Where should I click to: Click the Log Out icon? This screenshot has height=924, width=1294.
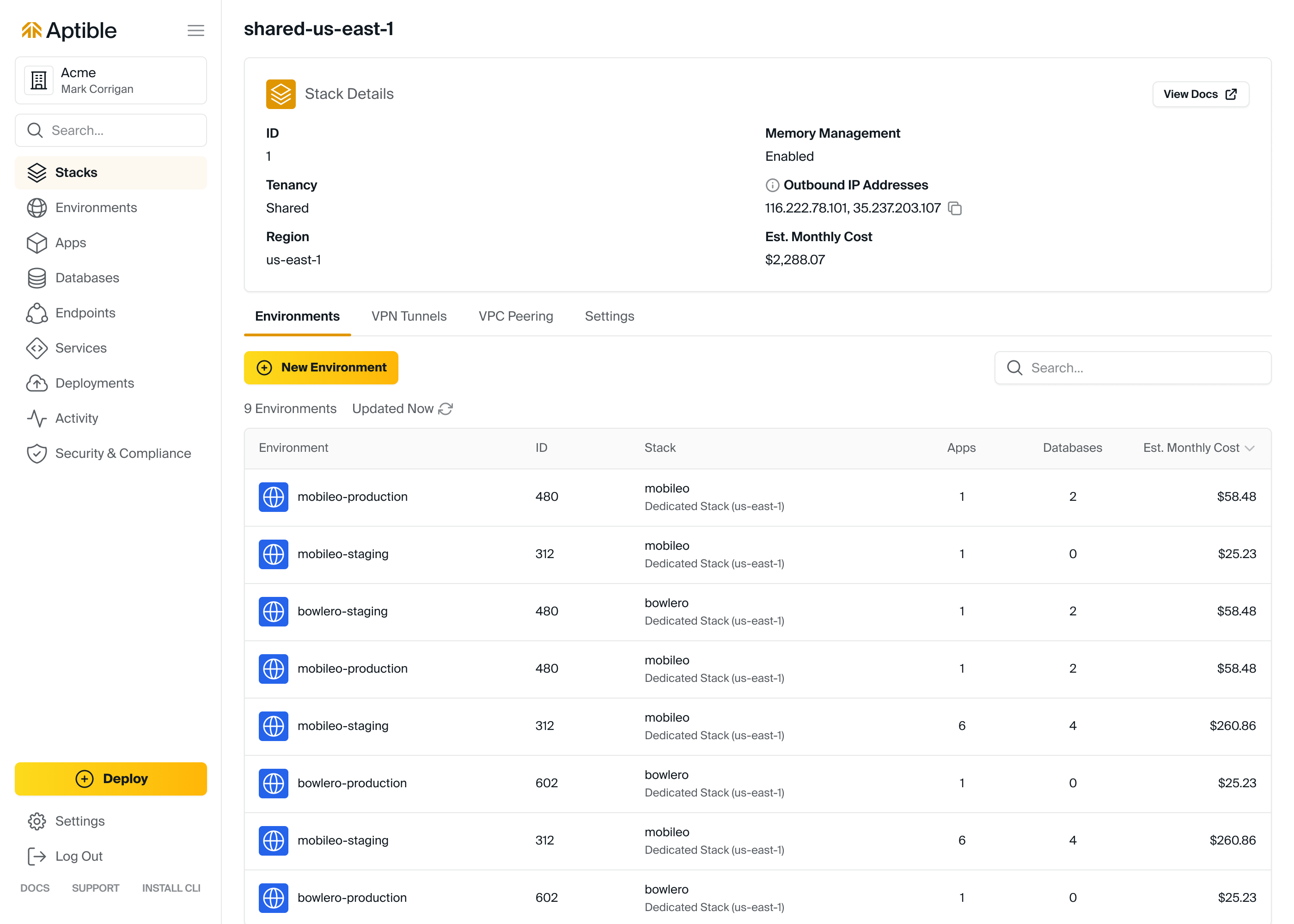(x=37, y=856)
